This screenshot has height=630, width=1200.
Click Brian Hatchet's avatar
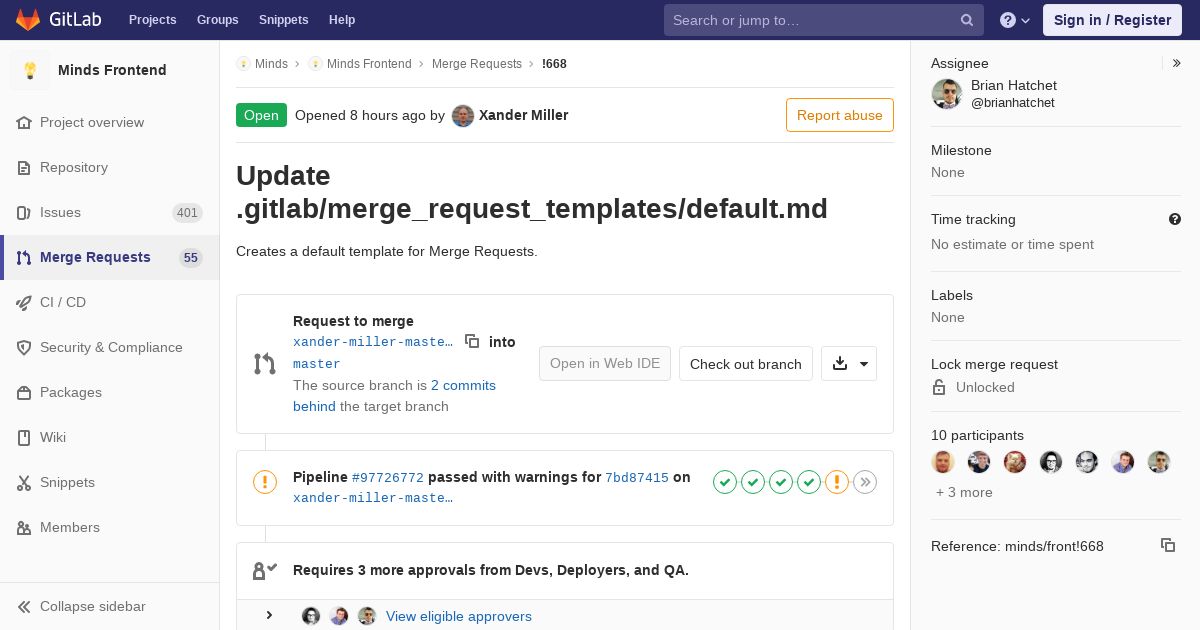click(x=947, y=94)
